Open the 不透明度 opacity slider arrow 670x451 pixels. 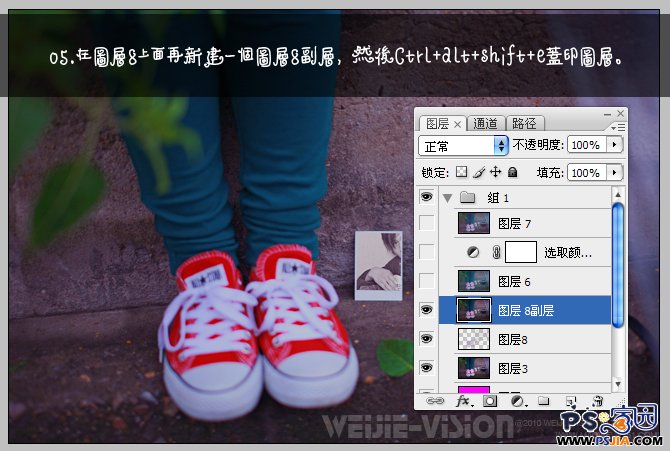[x=613, y=145]
